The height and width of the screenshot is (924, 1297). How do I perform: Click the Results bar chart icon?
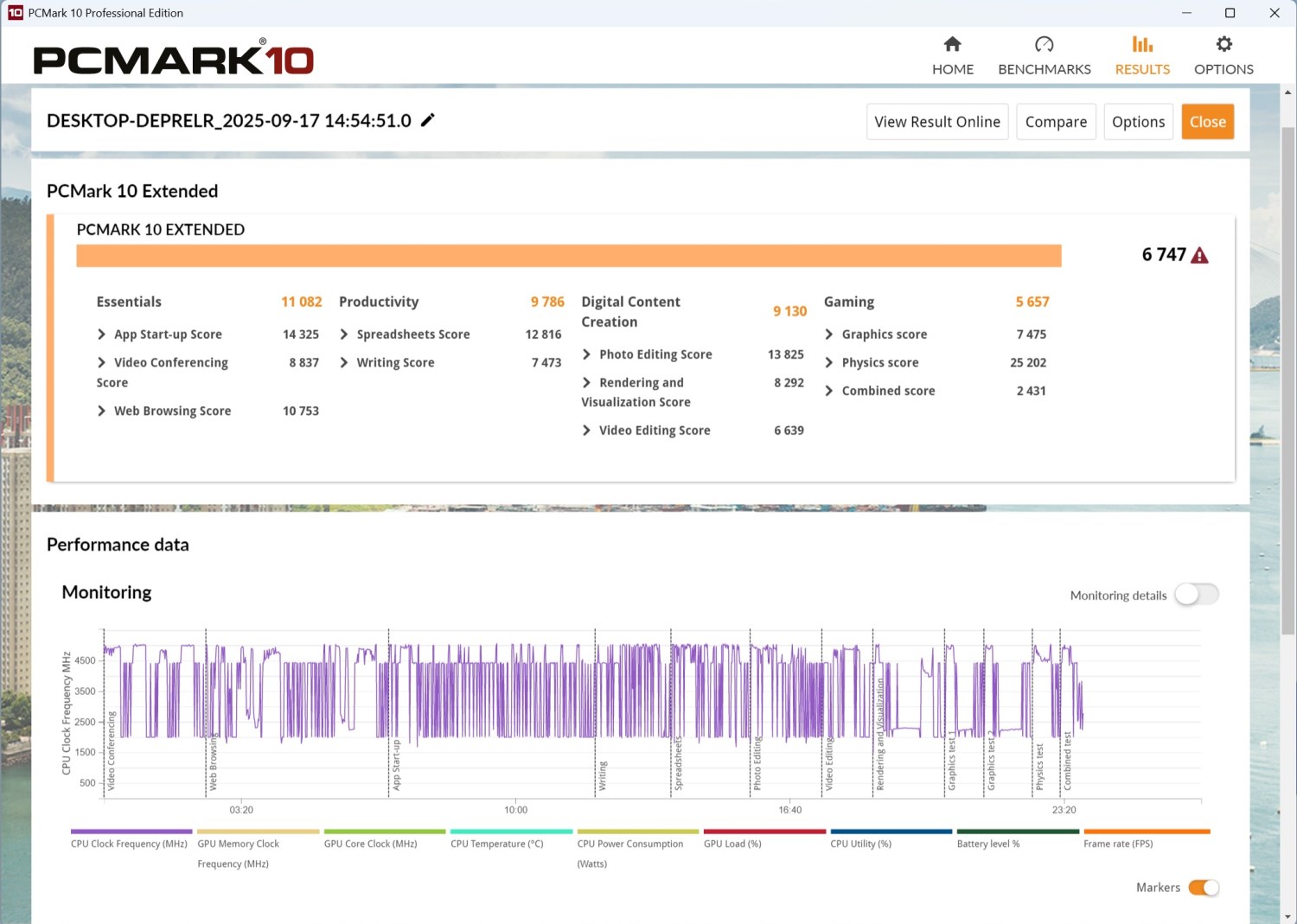[1141, 45]
